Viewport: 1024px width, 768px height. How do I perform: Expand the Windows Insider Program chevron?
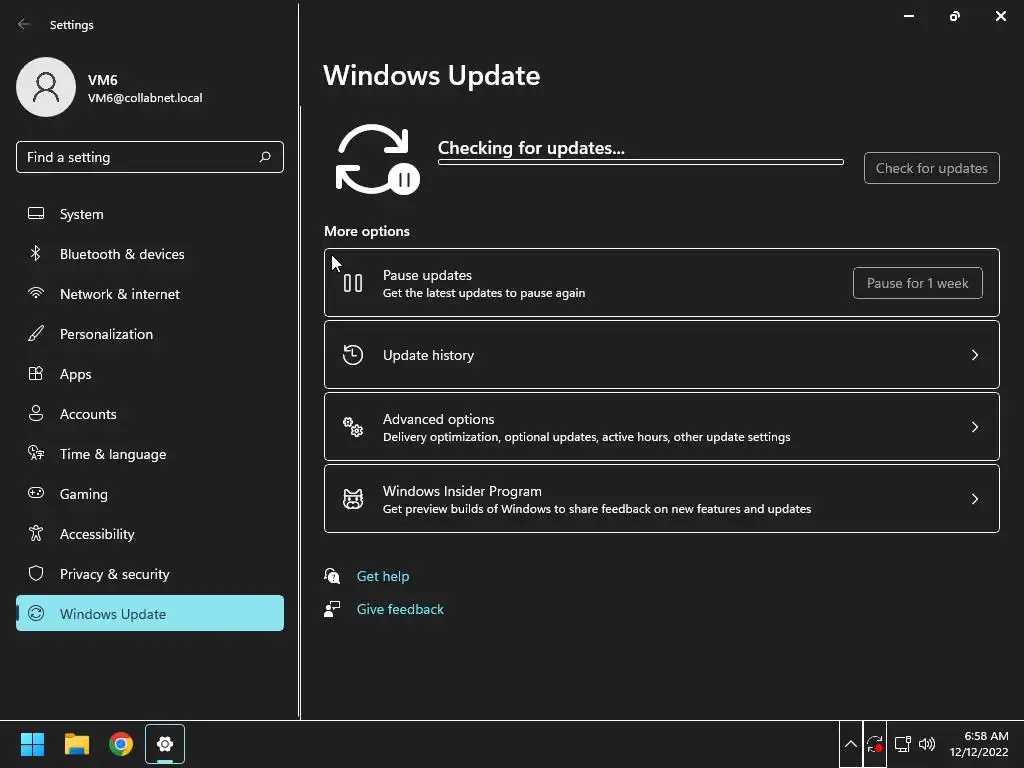974,499
